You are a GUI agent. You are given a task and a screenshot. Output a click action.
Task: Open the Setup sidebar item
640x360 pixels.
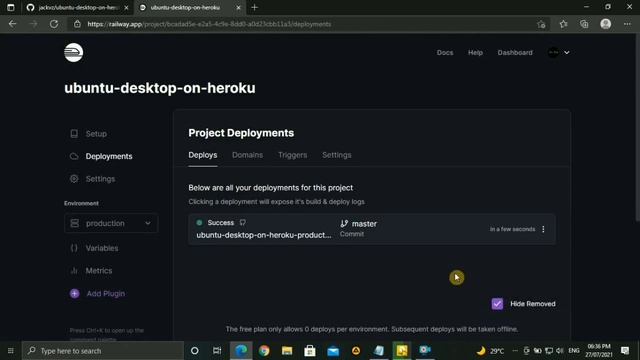click(96, 134)
